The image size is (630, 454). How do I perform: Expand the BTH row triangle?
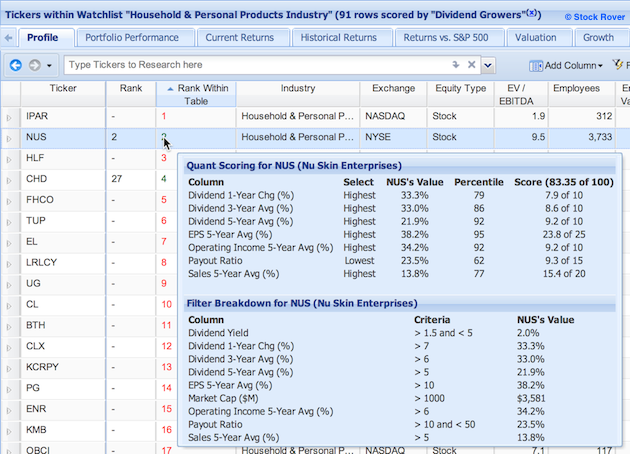9,327
